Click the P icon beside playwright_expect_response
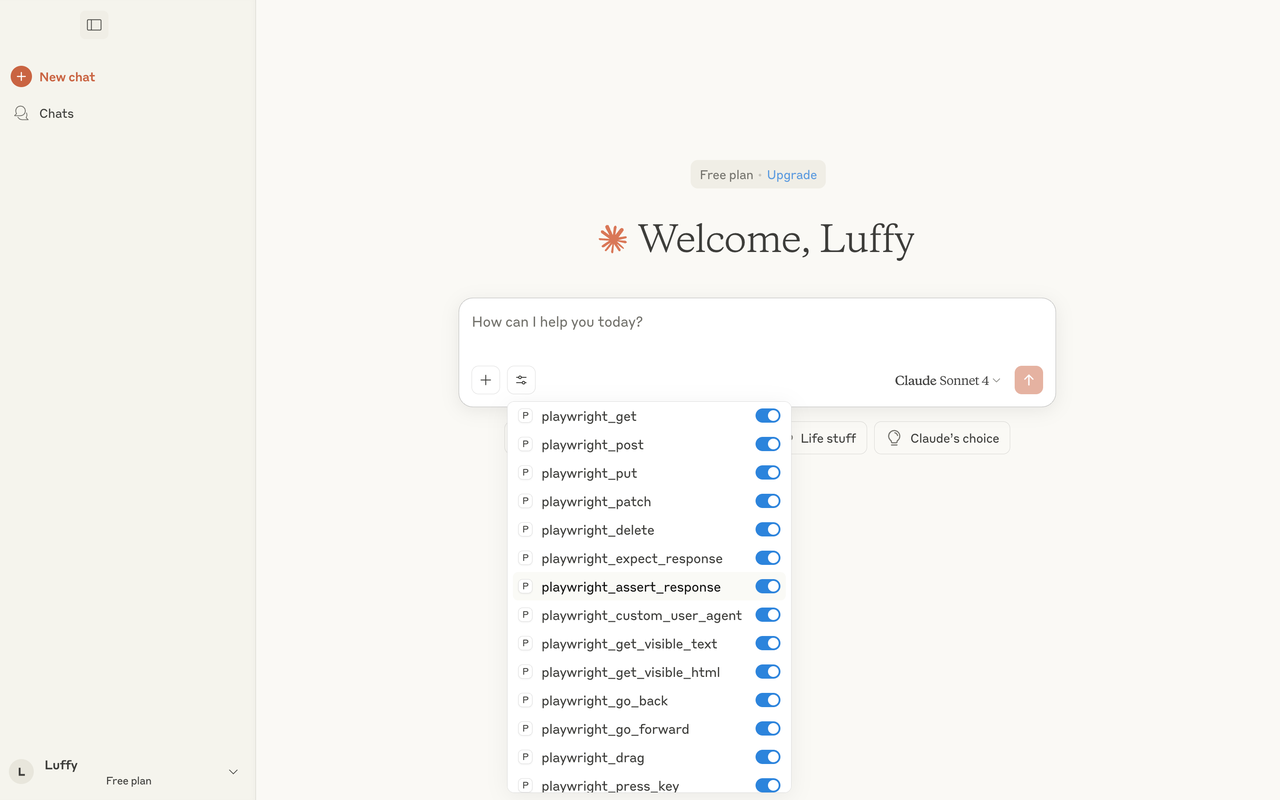This screenshot has width=1280, height=800. [x=525, y=558]
